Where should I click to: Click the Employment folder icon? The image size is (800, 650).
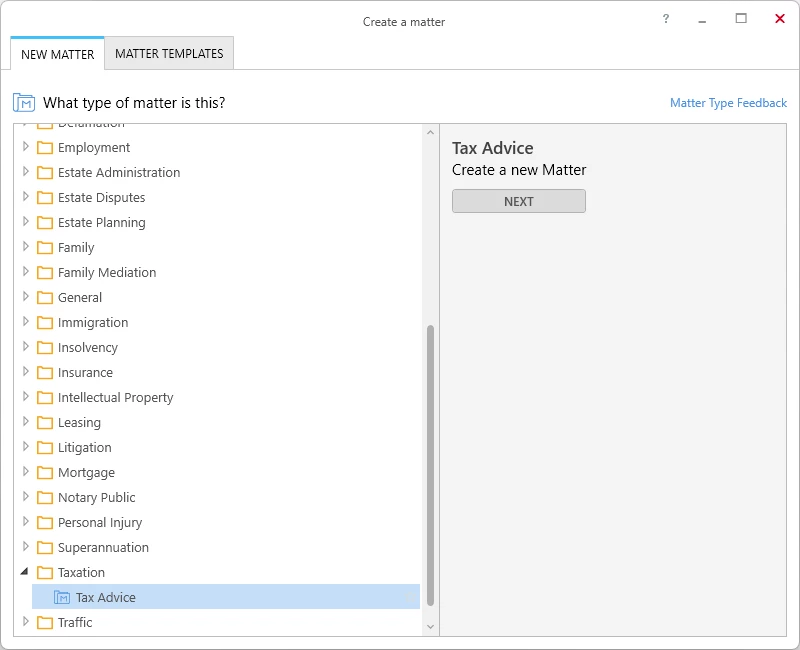(45, 147)
